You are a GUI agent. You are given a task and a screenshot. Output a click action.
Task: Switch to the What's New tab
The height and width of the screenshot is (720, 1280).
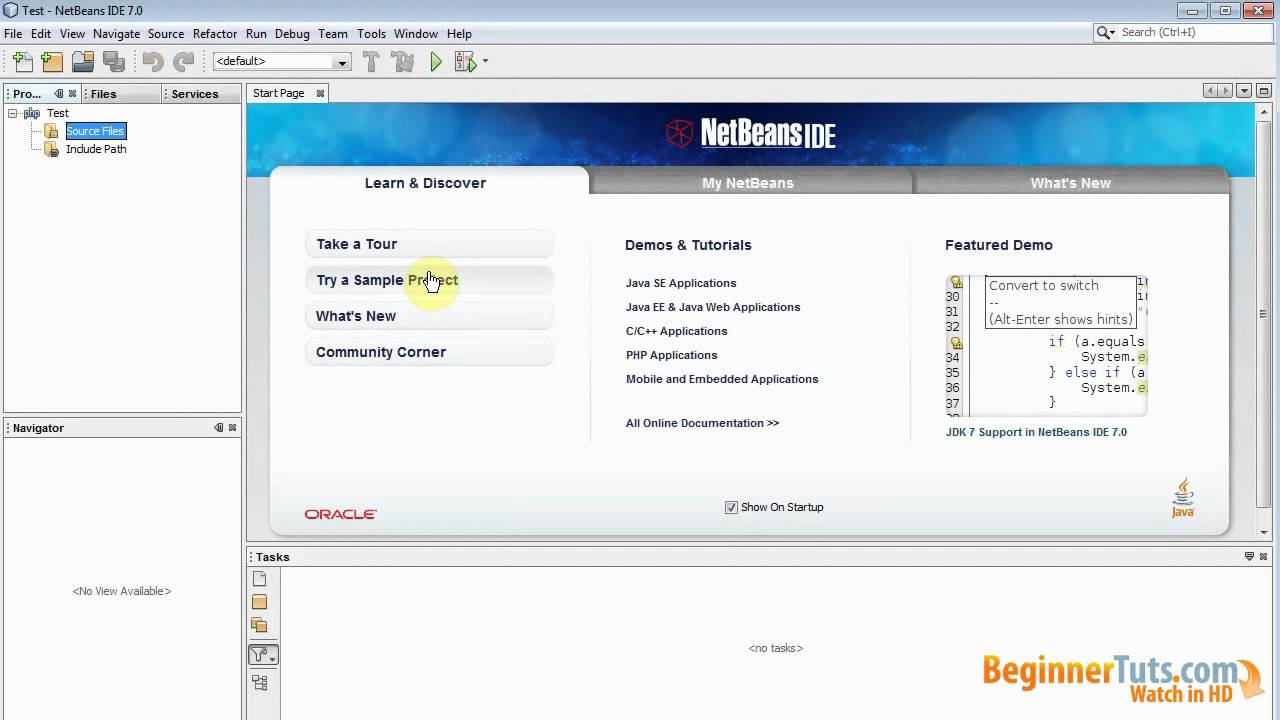(1071, 183)
